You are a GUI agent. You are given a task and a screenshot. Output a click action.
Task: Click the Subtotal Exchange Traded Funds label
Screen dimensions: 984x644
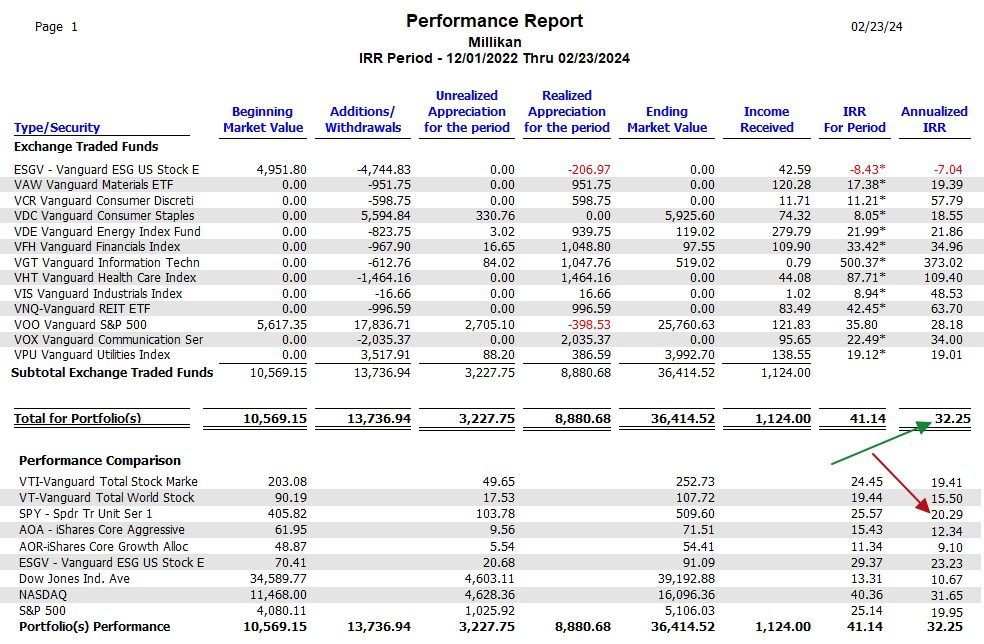(x=112, y=372)
